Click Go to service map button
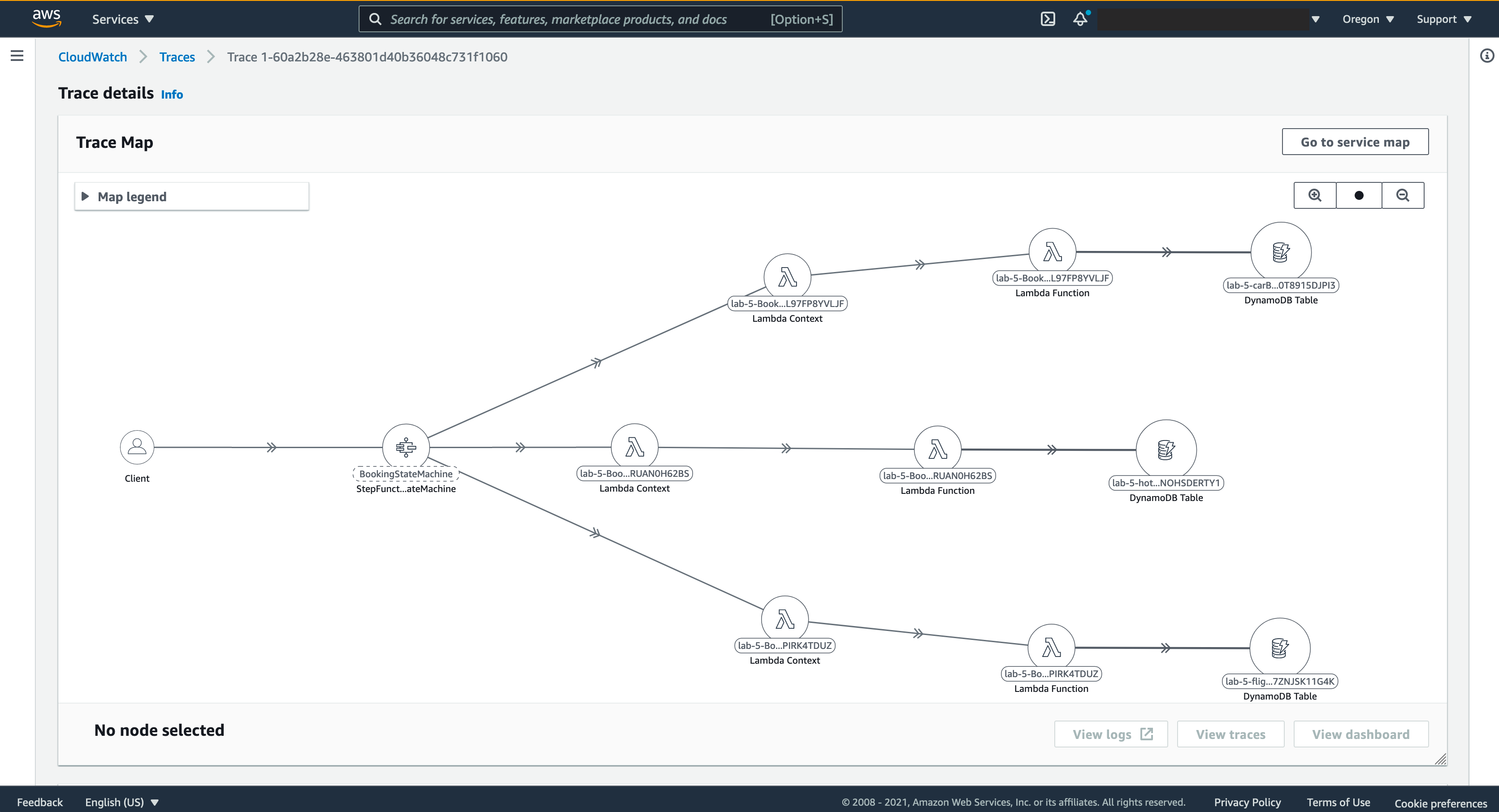The image size is (1499, 812). (1355, 142)
